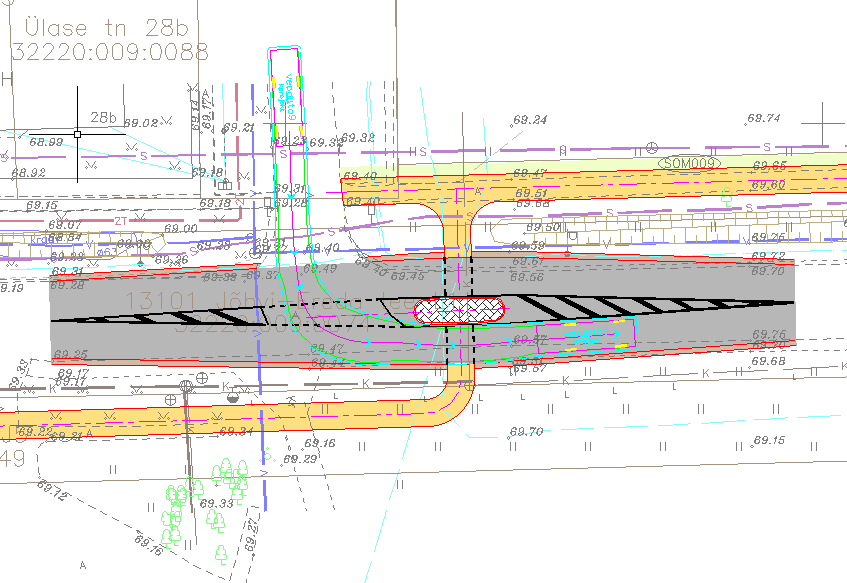Click the elevation value 69.60
This screenshot has width=847, height=583.
pyautogui.click(x=769, y=185)
